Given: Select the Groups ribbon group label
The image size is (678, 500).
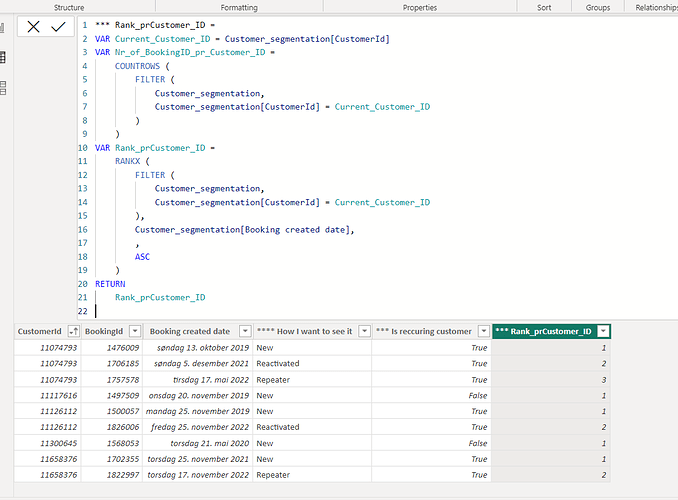Looking at the screenshot, I should (x=598, y=7).
